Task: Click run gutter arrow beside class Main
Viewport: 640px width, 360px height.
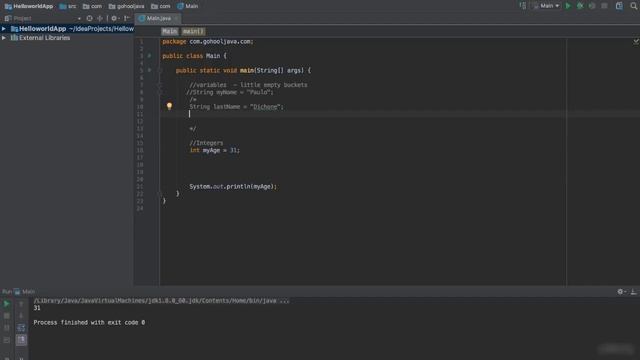Action: point(149,56)
